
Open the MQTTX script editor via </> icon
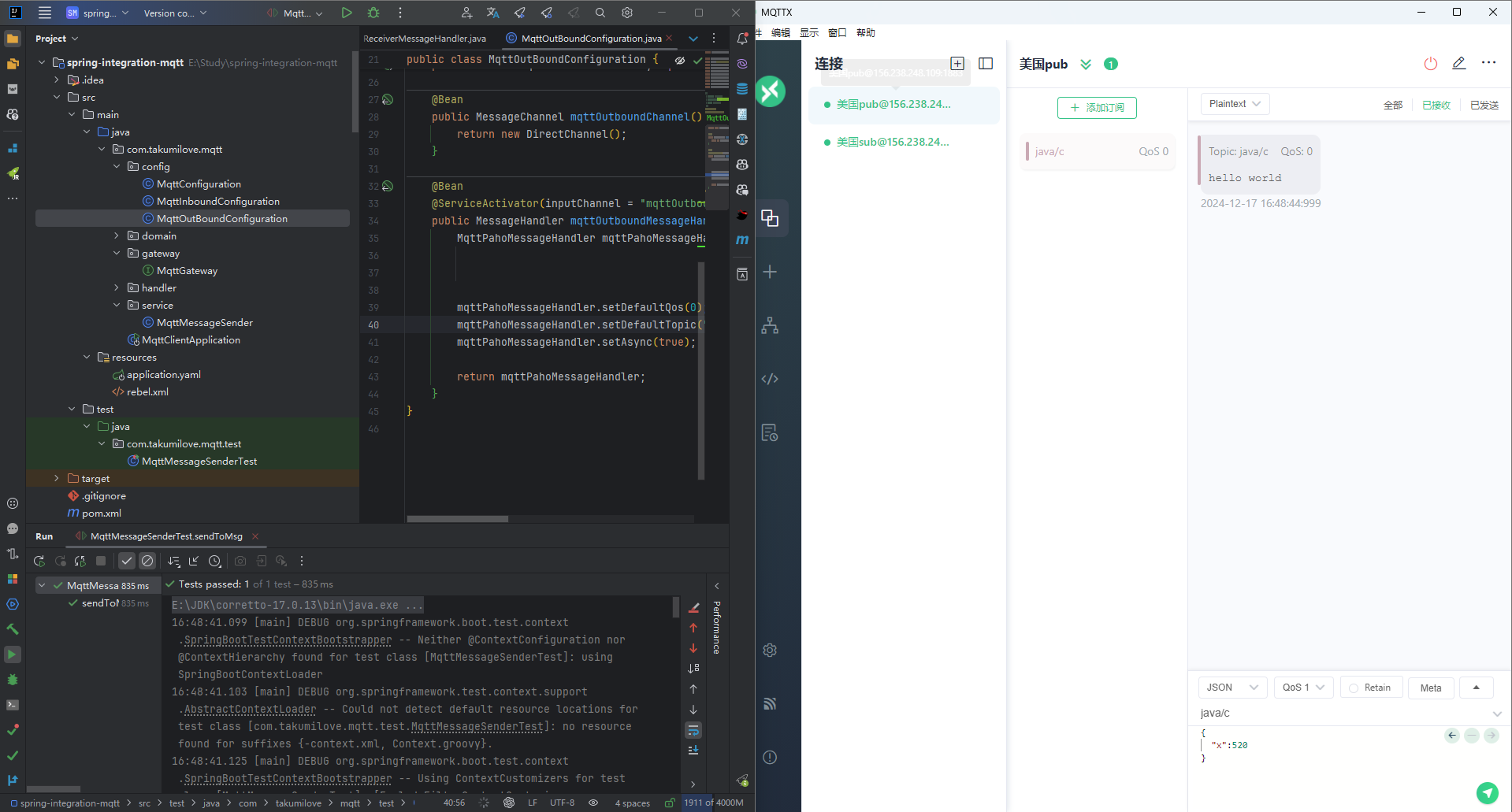point(769,379)
